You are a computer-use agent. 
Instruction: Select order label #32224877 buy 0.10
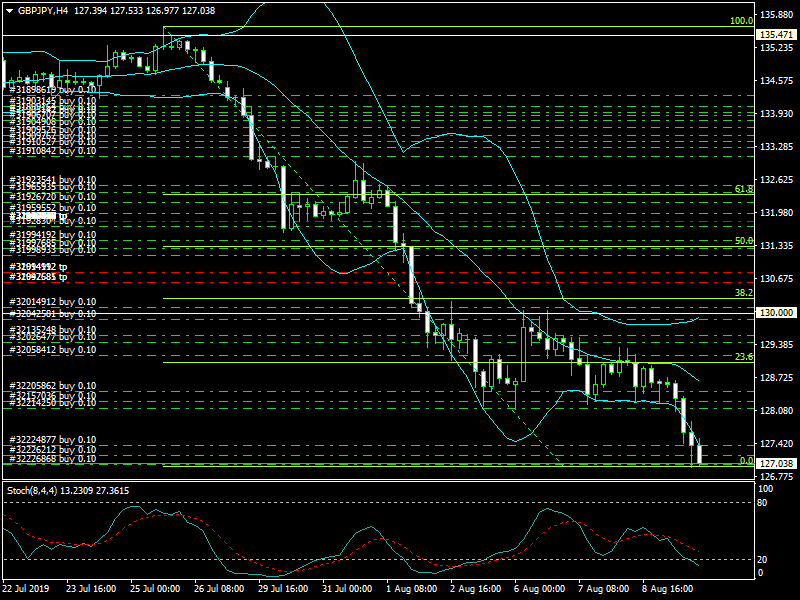[x=53, y=439]
